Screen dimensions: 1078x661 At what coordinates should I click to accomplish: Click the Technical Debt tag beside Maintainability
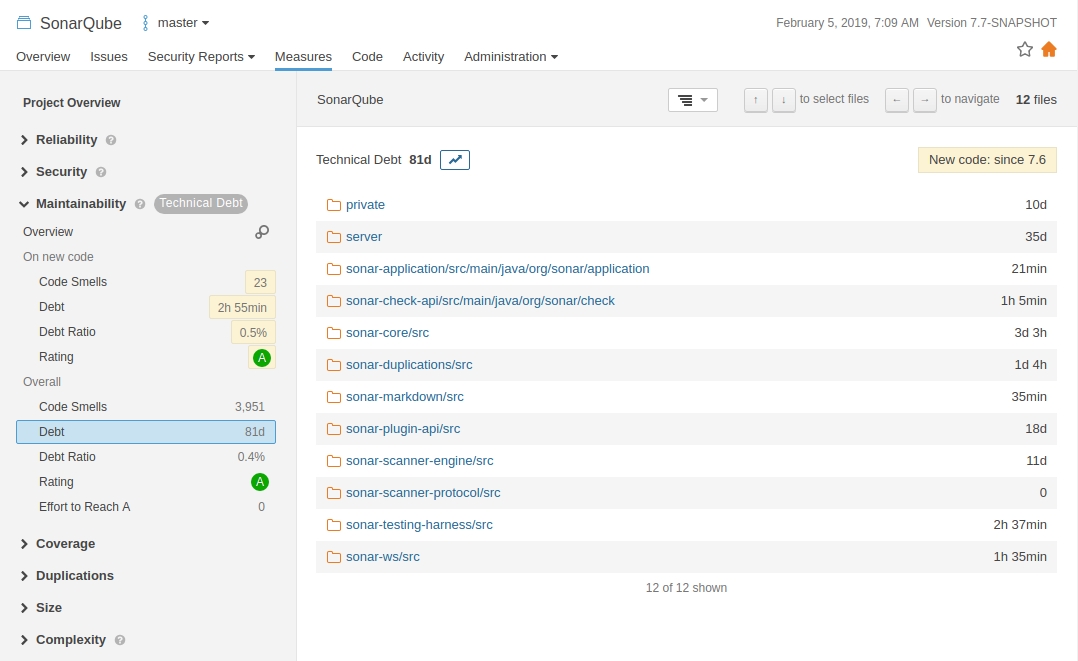click(201, 204)
